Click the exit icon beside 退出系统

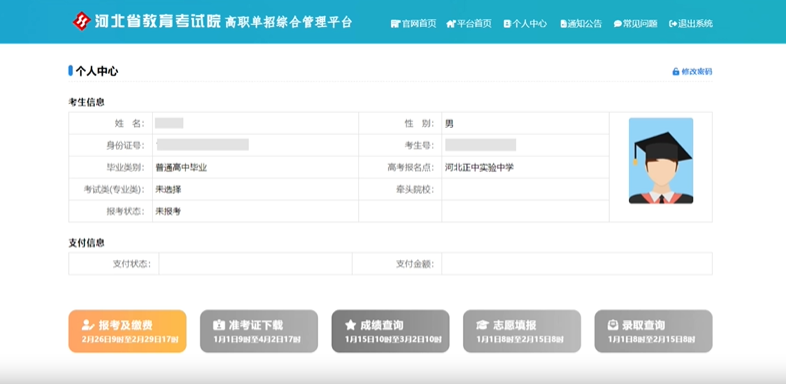pyautogui.click(x=673, y=24)
